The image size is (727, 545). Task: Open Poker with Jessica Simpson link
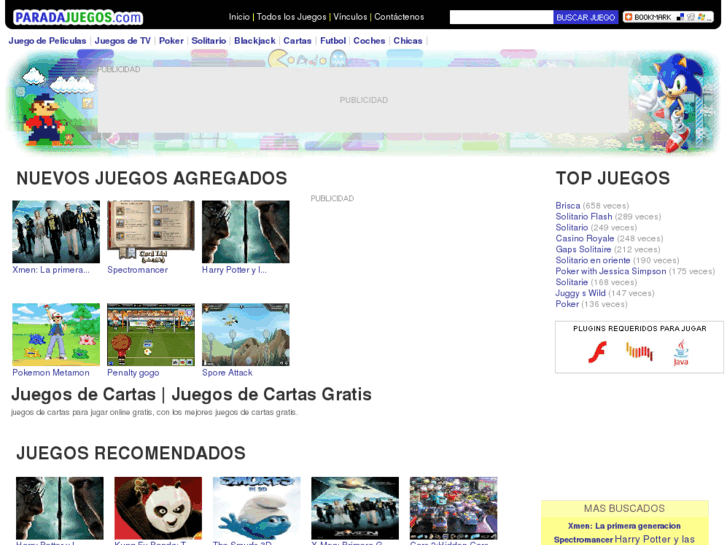pyautogui.click(x=611, y=271)
